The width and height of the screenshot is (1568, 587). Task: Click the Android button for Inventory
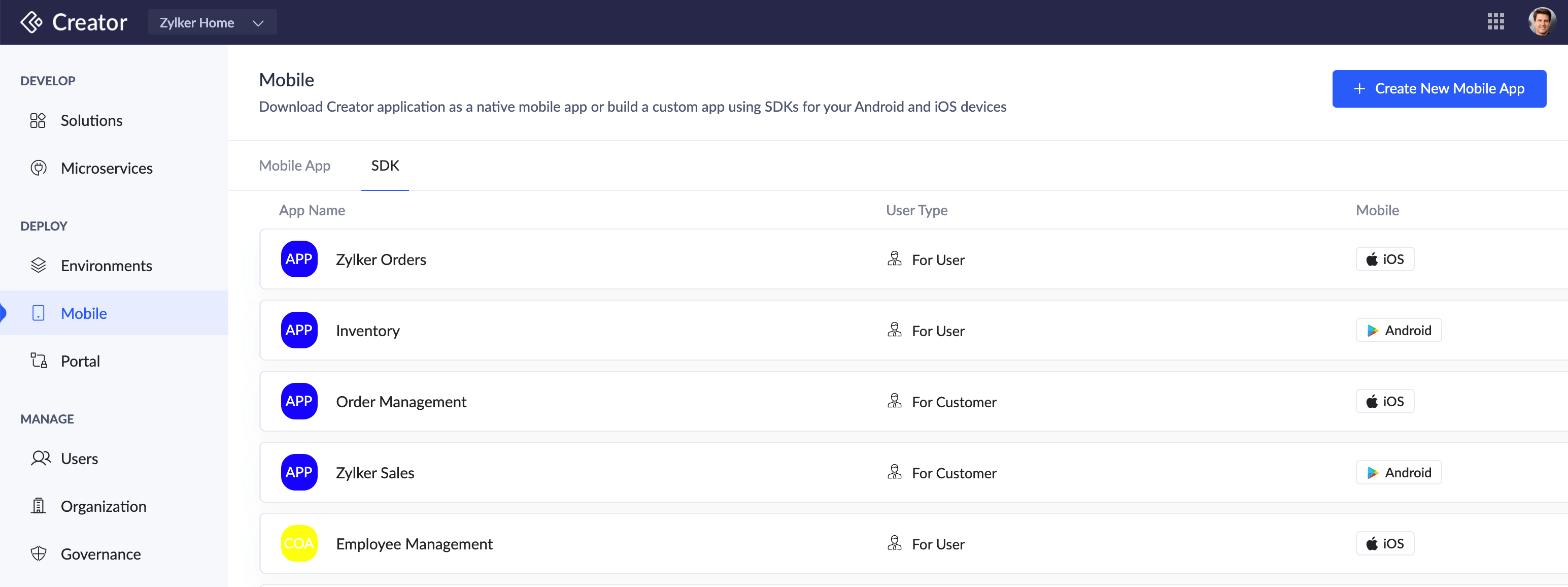1399,330
